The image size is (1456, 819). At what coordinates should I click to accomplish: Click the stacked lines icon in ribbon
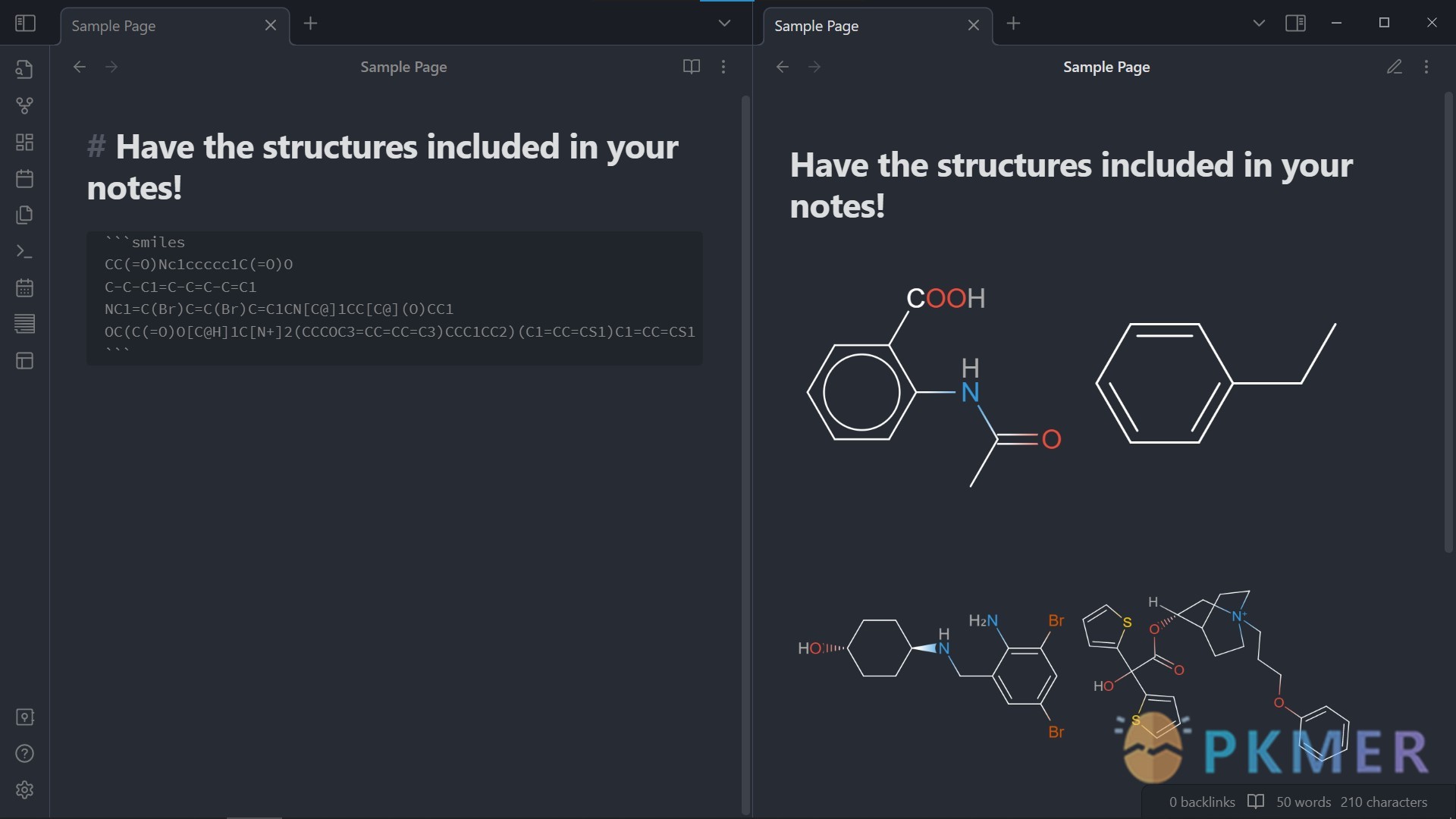point(24,324)
